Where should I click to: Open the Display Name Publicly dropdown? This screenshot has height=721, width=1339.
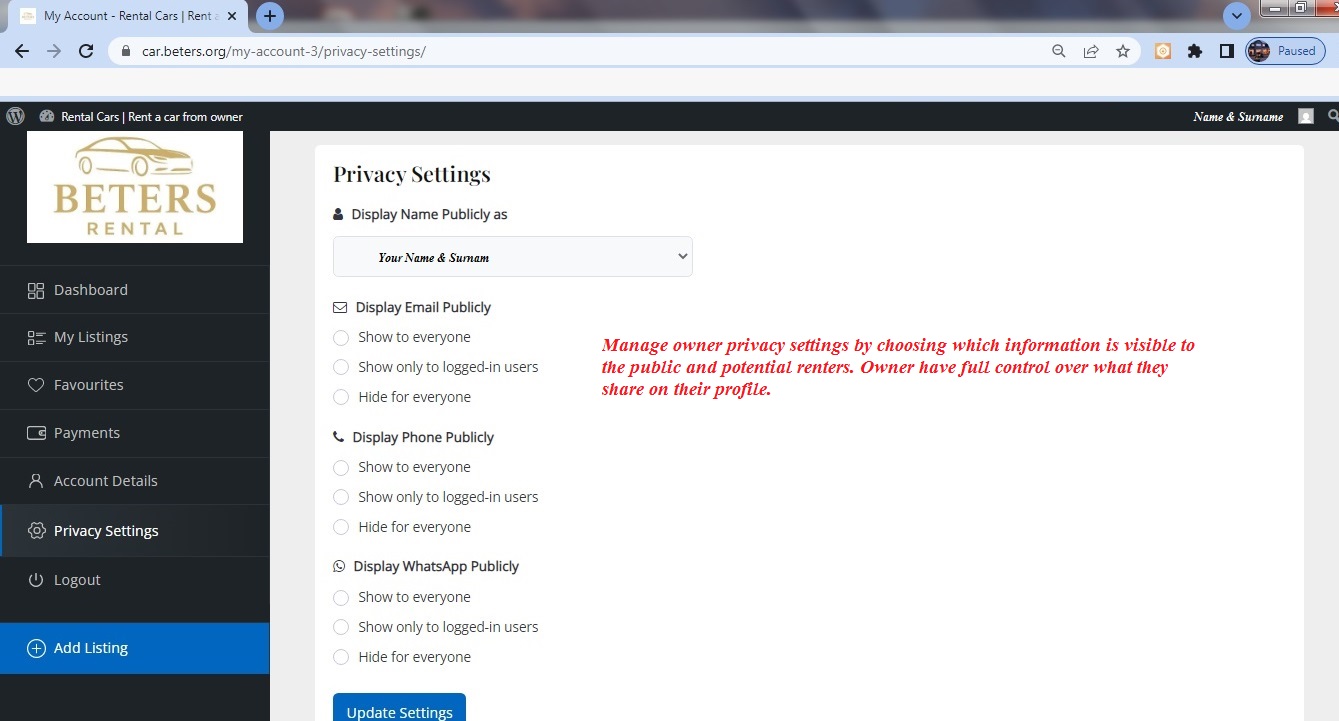[x=513, y=257]
